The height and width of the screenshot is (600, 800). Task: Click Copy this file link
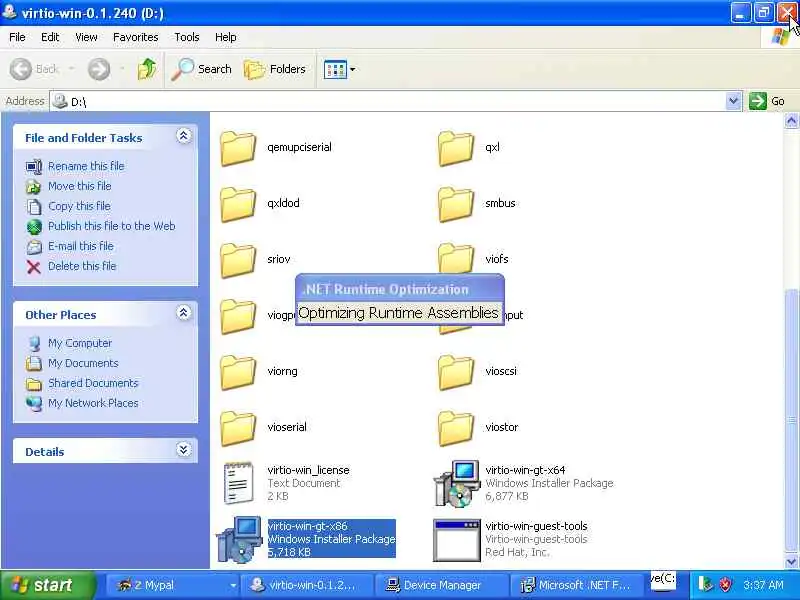(x=79, y=206)
